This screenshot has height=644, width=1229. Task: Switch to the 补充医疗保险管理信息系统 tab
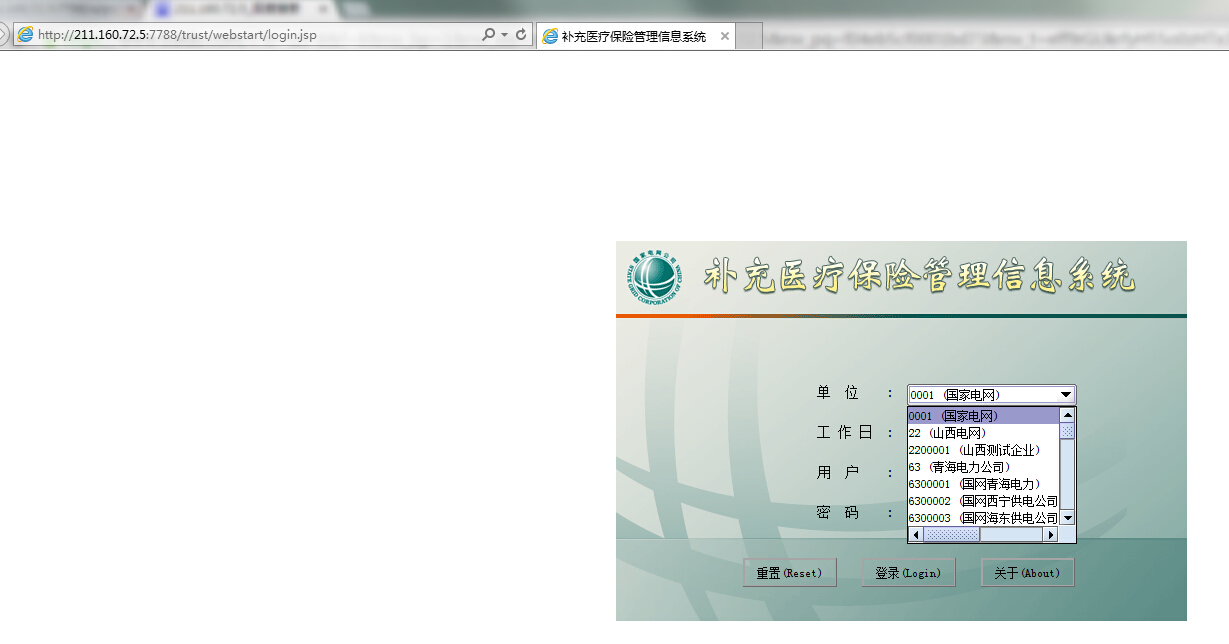[x=633, y=36]
